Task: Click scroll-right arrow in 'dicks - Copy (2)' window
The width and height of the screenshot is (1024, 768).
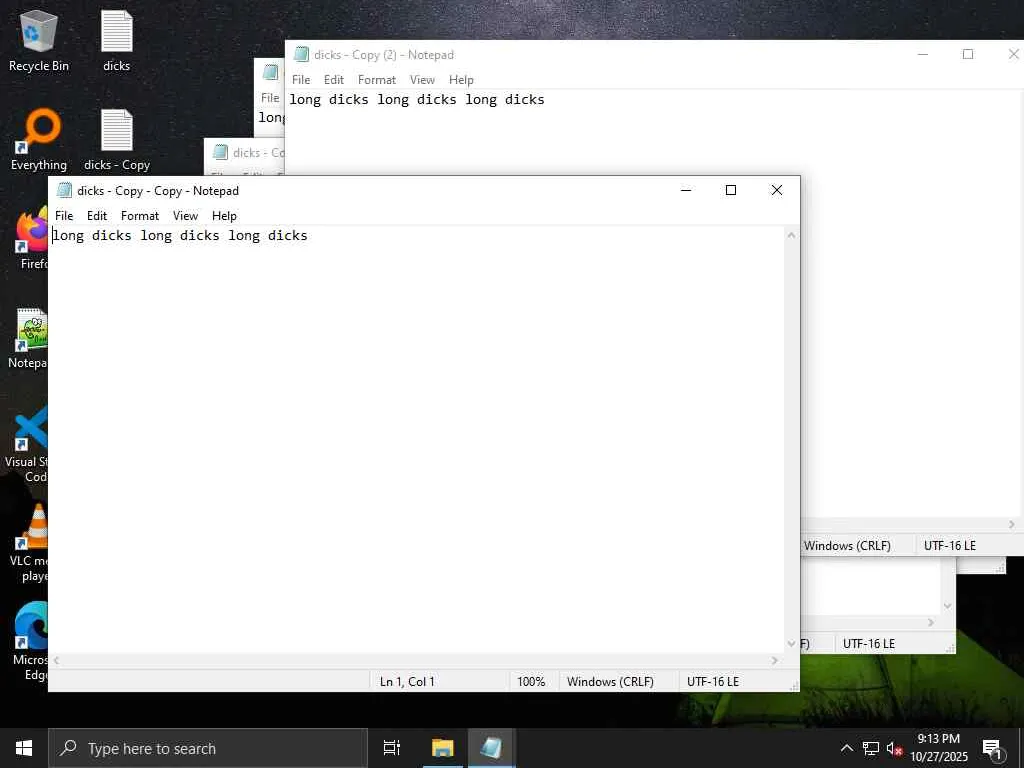Action: tap(1012, 524)
